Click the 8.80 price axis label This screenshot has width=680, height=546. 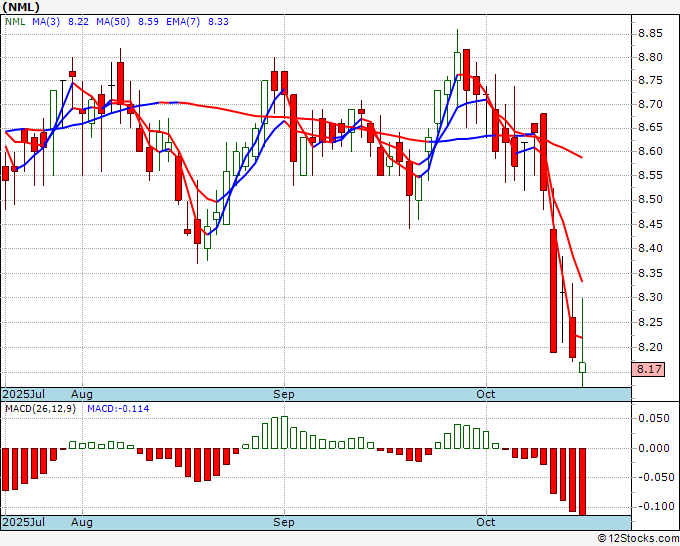tap(650, 57)
